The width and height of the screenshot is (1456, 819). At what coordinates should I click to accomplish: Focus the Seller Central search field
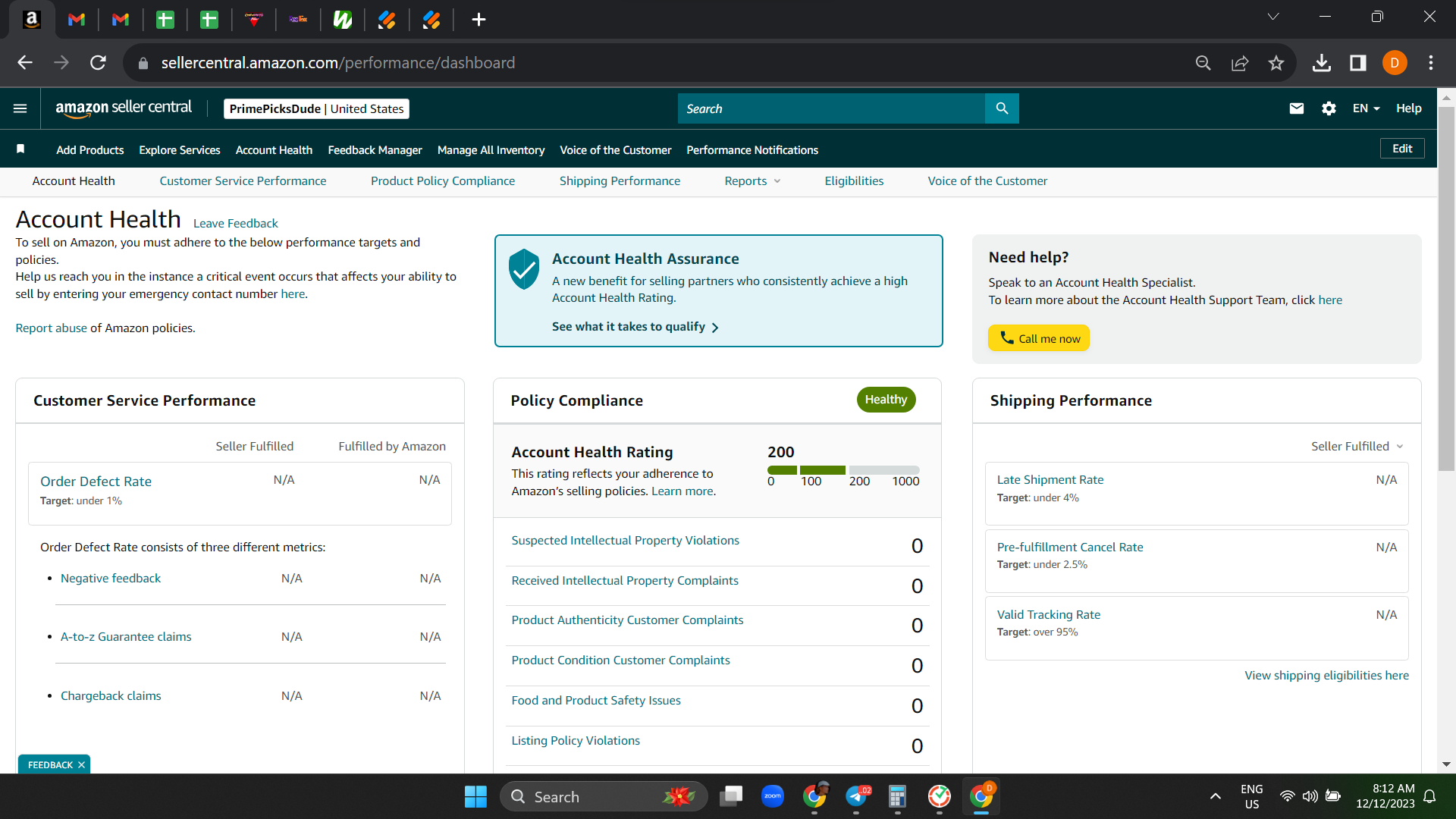831,108
